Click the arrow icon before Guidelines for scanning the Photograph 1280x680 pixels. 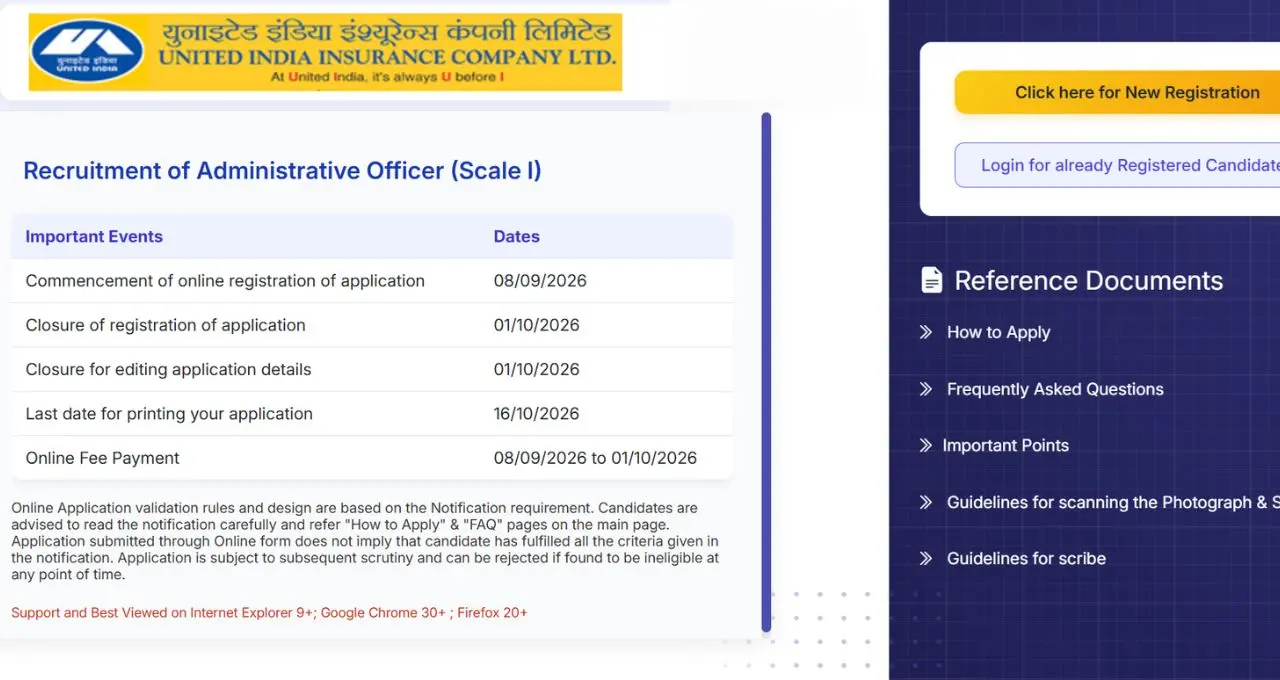[926, 502]
